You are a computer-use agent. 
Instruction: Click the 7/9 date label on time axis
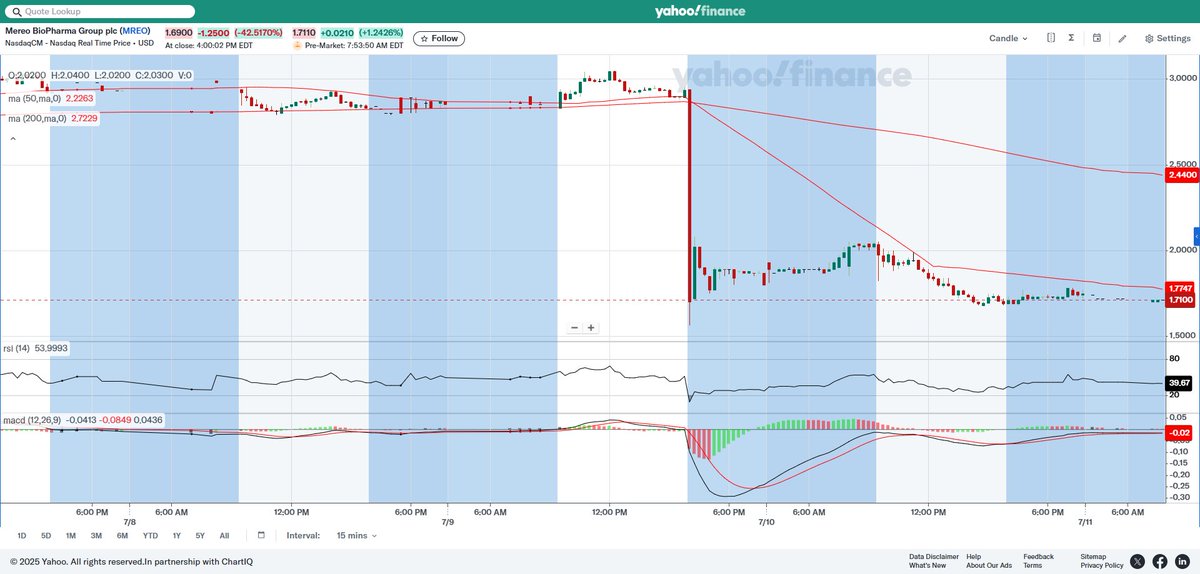pos(448,522)
